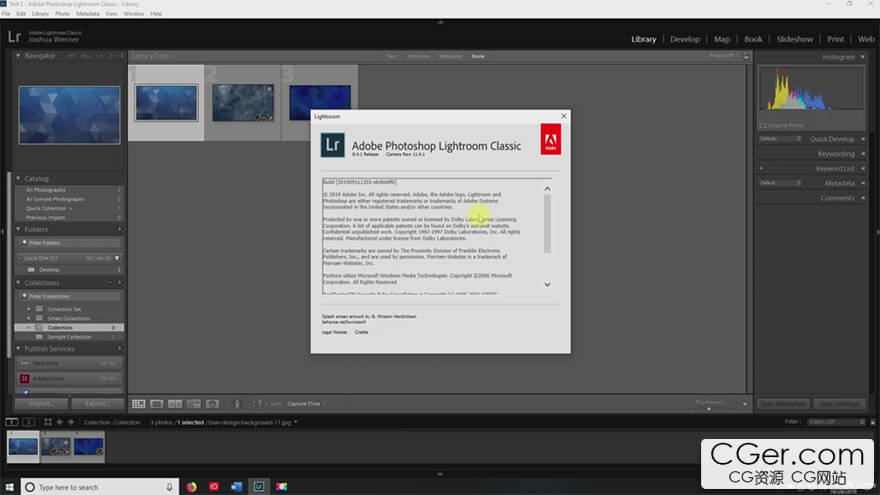
Task: Click the microphone icon in taskbar search
Action: pos(169,487)
